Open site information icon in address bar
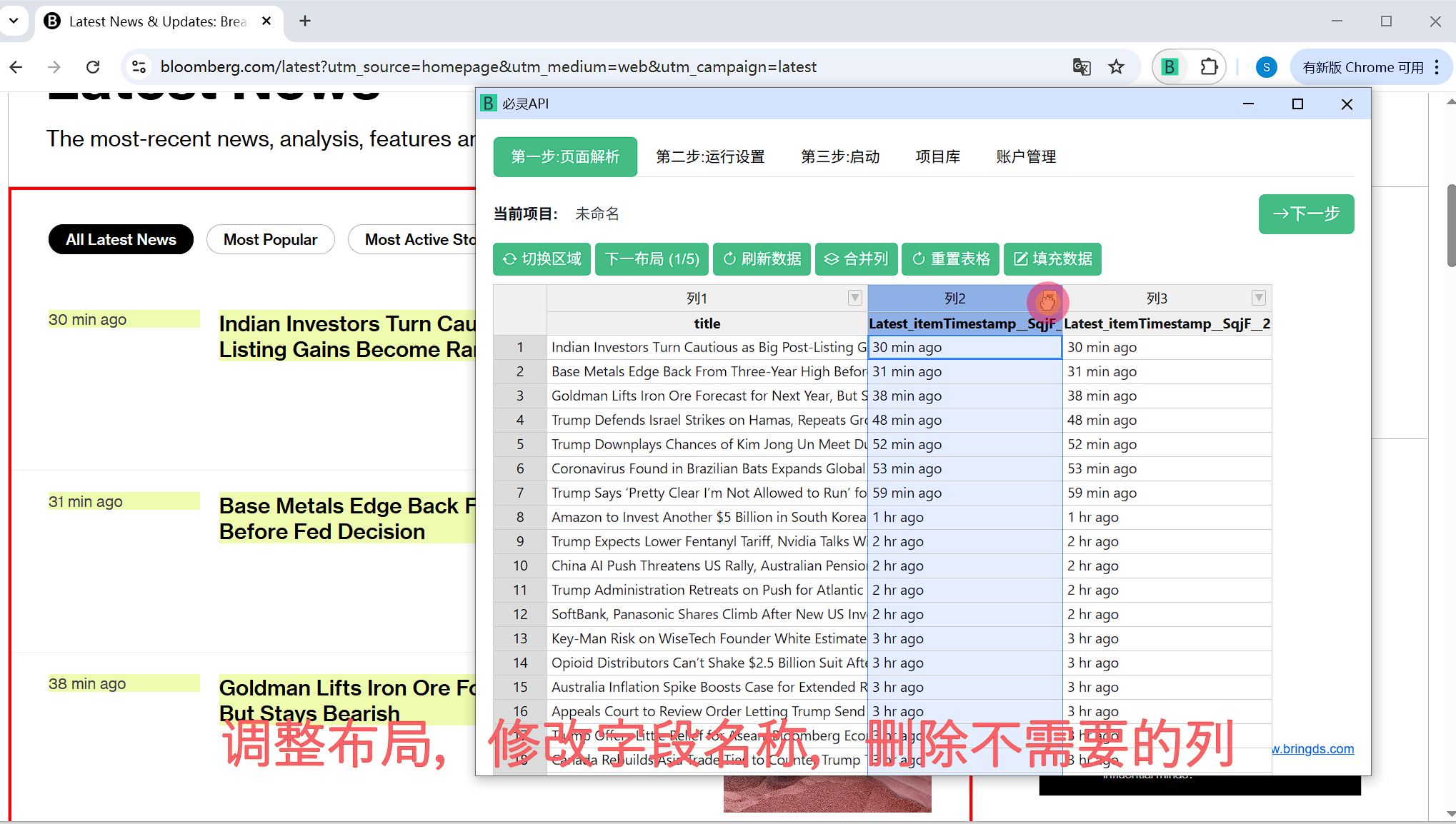 [139, 67]
